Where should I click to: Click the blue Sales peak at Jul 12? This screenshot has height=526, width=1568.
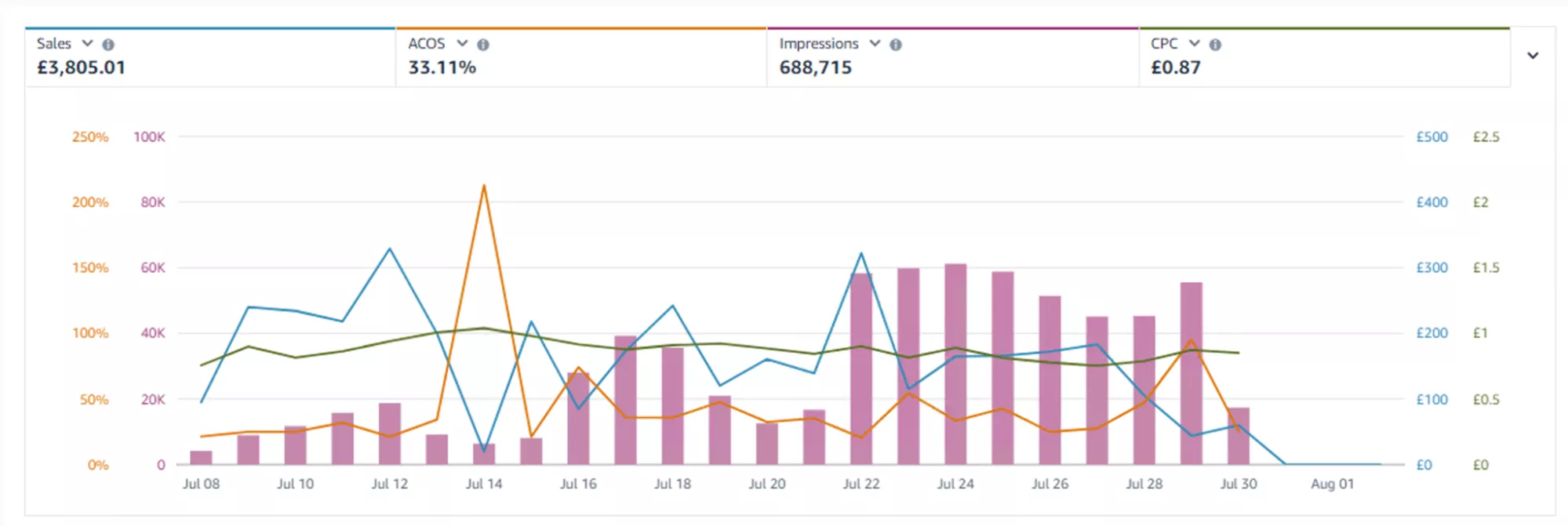point(390,249)
